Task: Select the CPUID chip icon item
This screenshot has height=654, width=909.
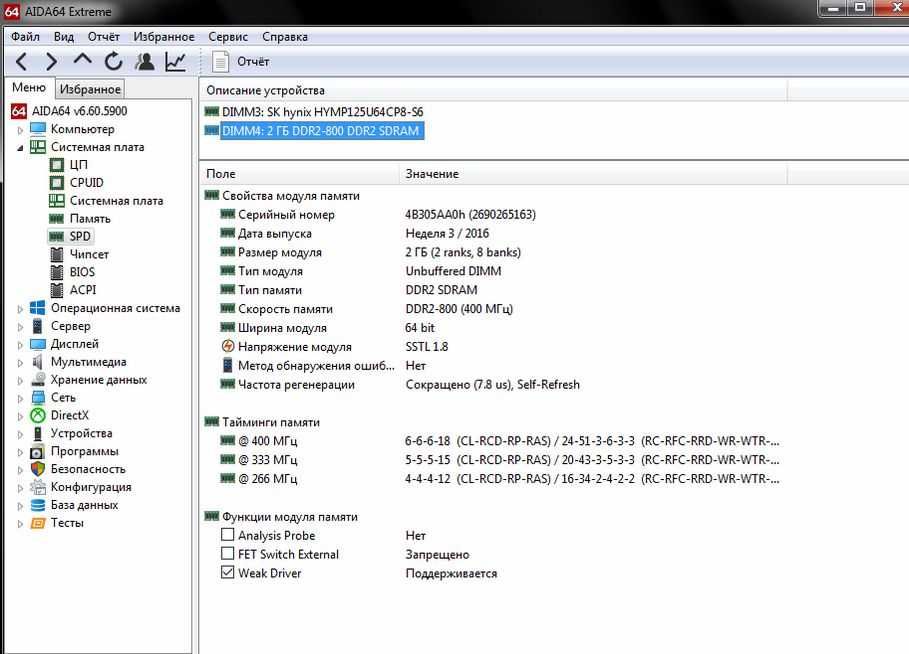Action: point(56,183)
